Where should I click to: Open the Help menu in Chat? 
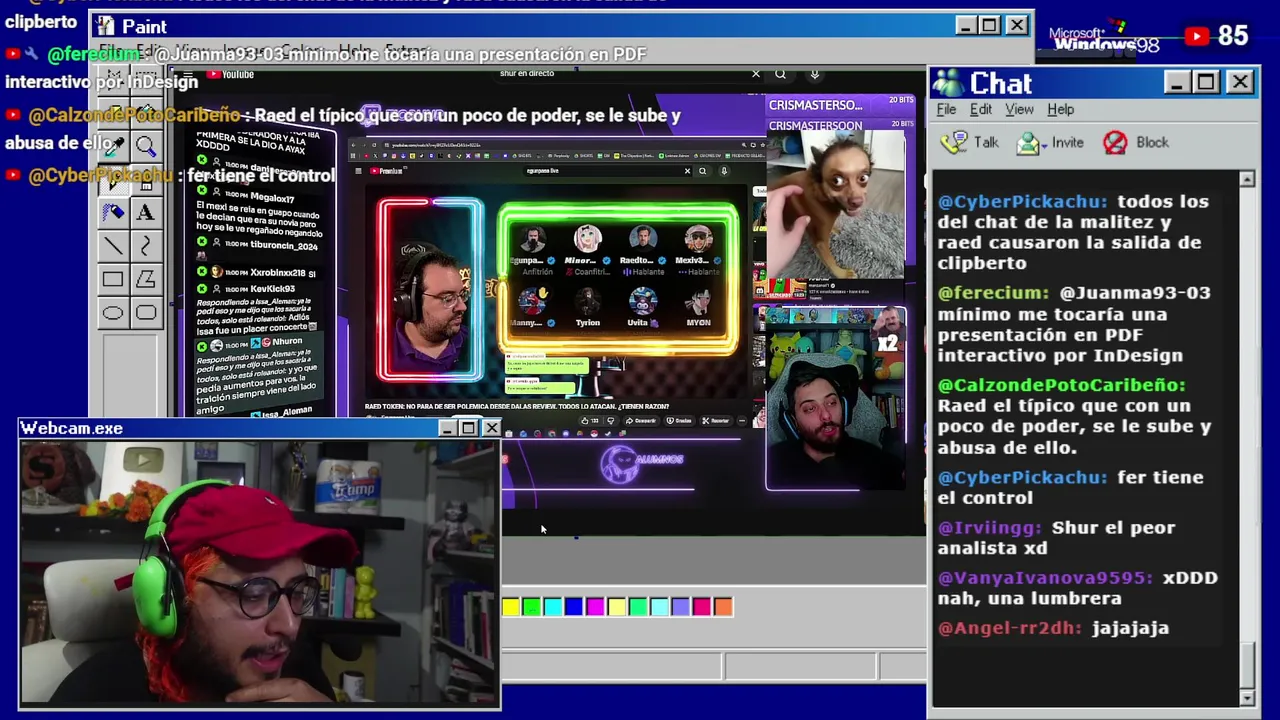1061,109
